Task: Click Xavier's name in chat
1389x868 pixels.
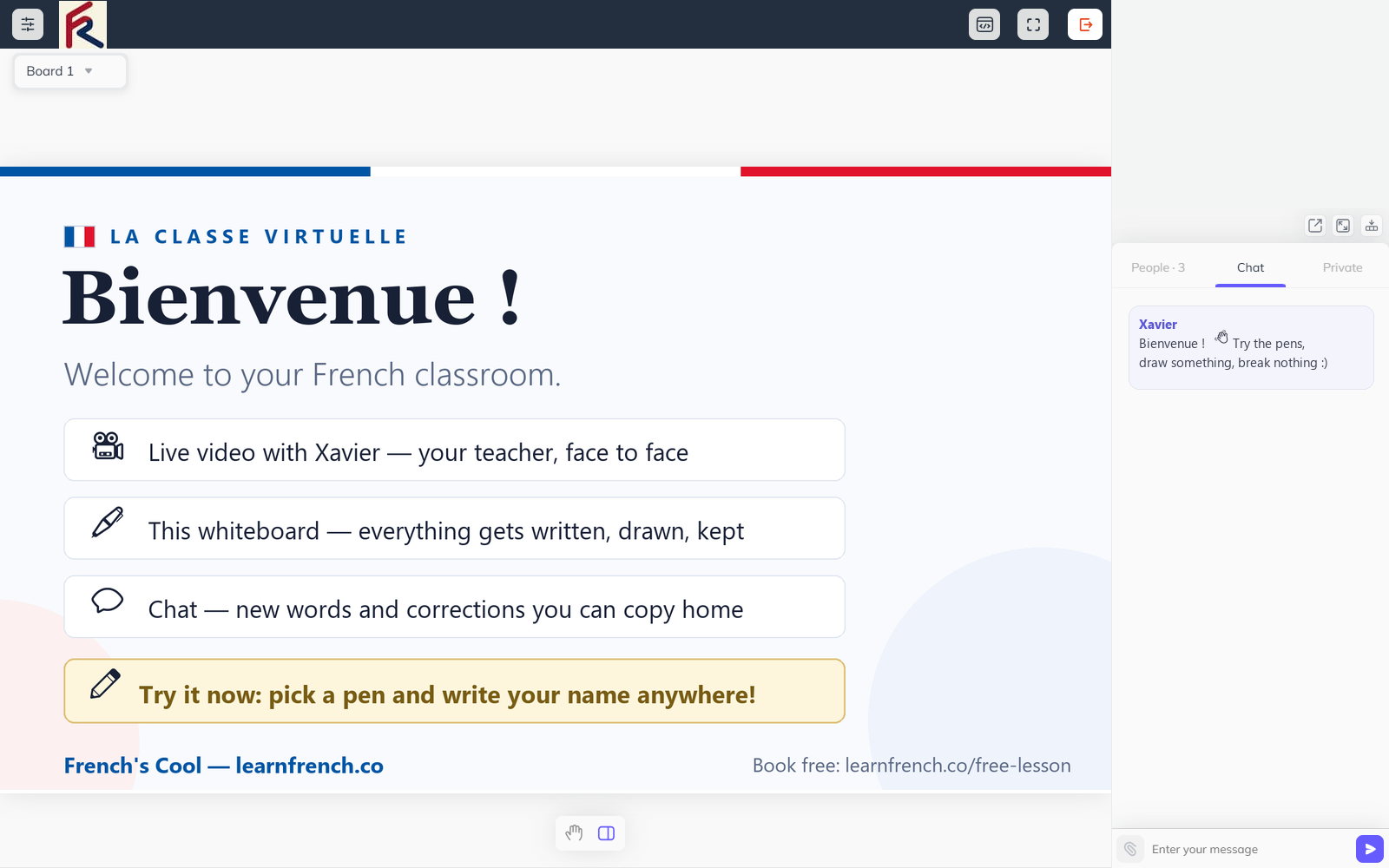Action: 1158,325
